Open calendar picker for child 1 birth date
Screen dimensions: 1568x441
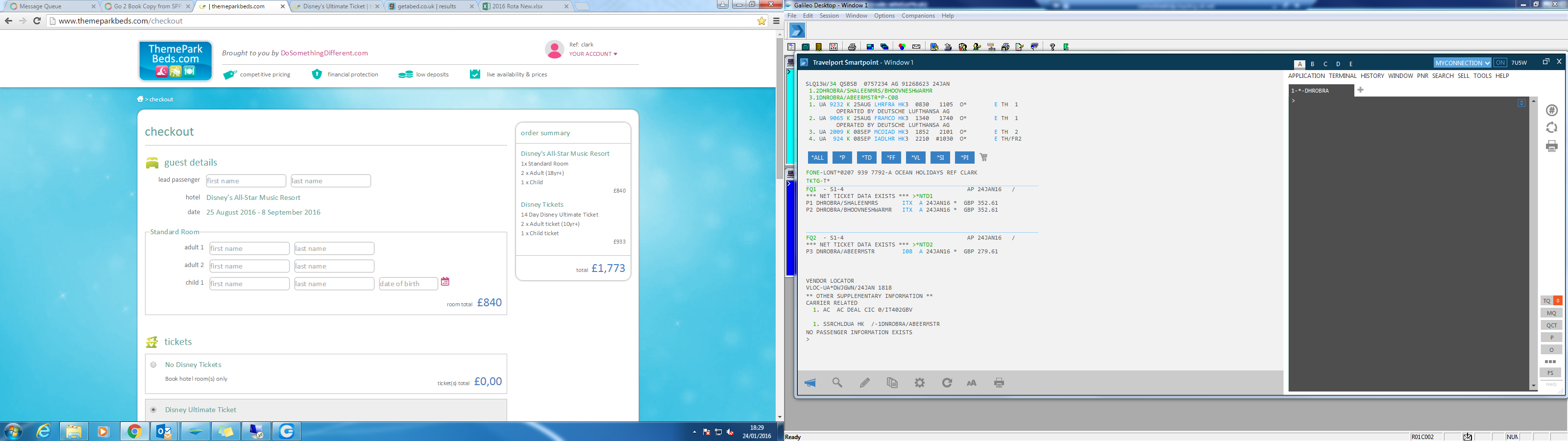(445, 281)
